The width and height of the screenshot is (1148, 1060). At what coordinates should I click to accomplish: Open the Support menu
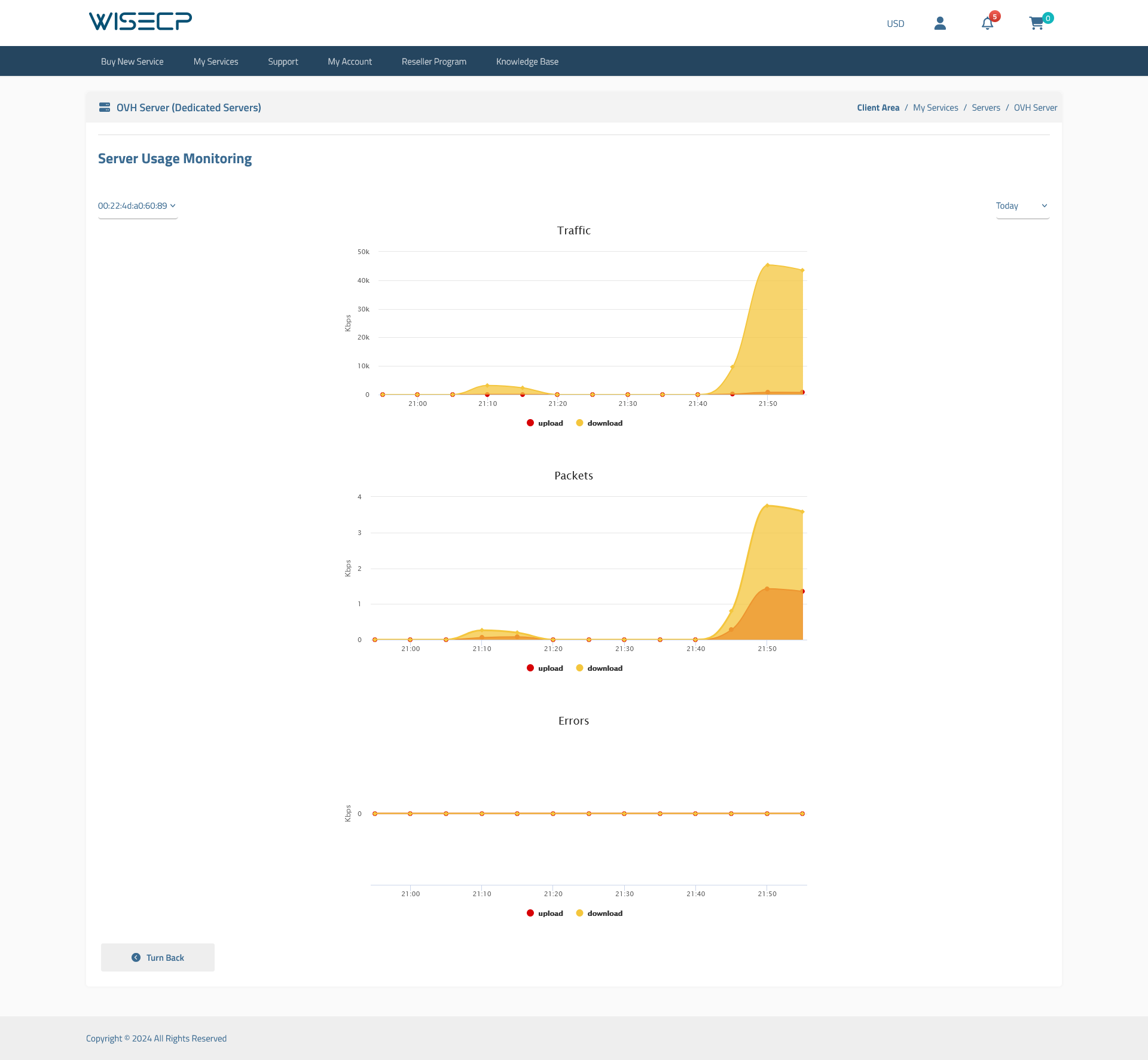[283, 62]
